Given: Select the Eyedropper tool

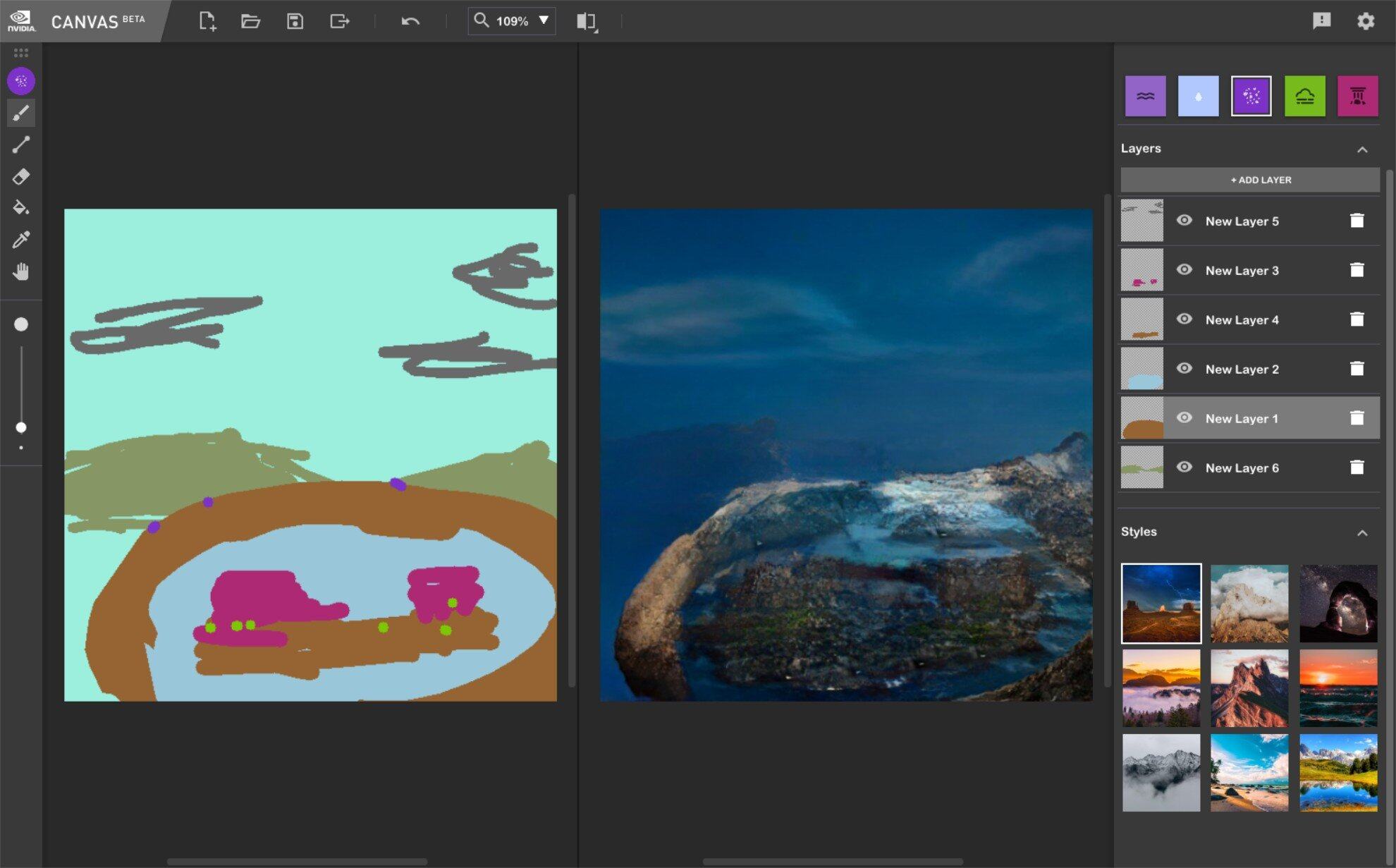Looking at the screenshot, I should 21,240.
